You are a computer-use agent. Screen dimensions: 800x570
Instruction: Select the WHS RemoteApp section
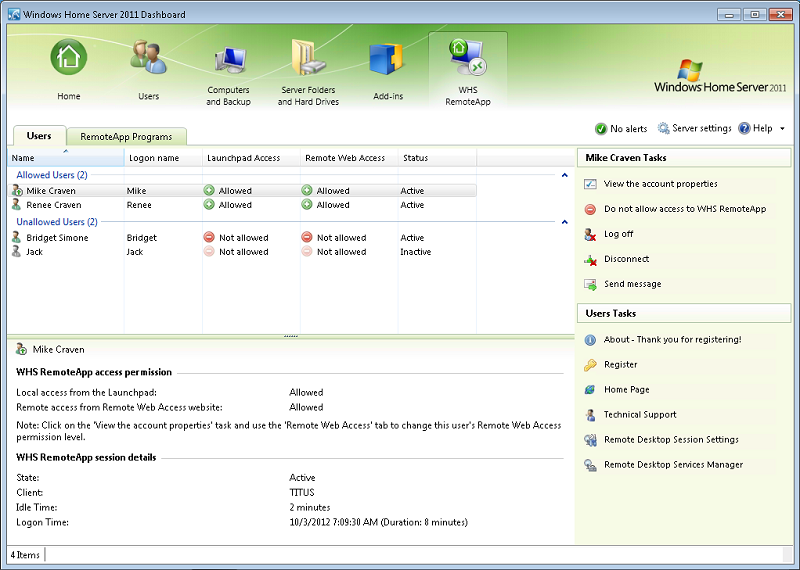click(468, 70)
